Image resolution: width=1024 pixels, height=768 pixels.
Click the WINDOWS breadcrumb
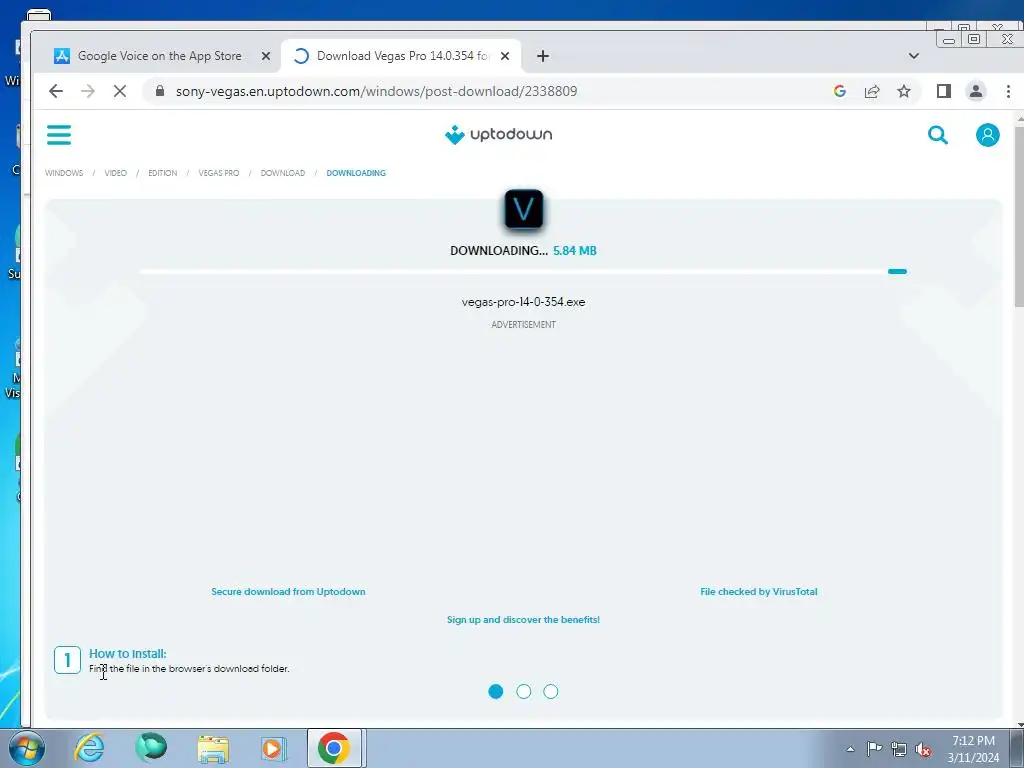pyautogui.click(x=64, y=173)
